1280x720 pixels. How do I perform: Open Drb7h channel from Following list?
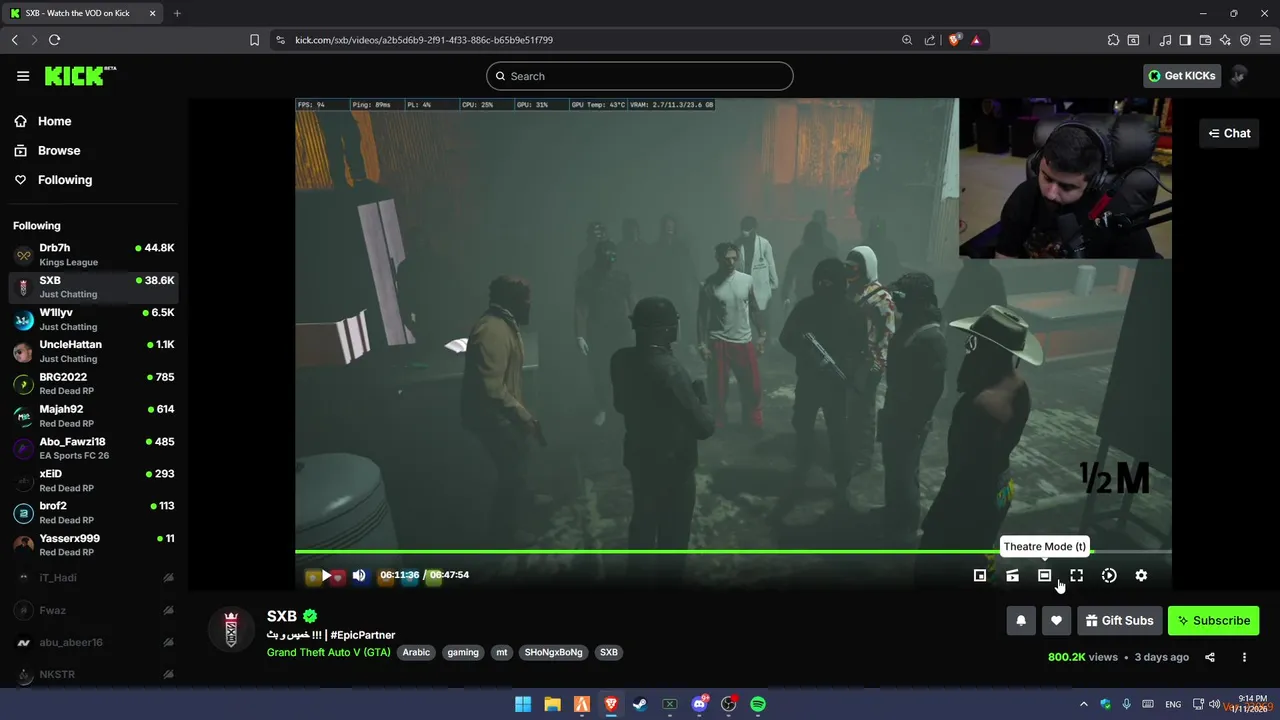tap(94, 254)
